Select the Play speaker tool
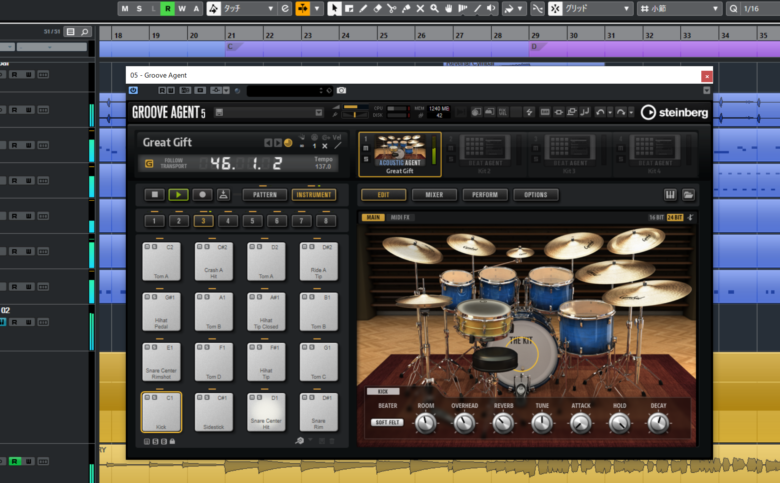 tap(491, 8)
